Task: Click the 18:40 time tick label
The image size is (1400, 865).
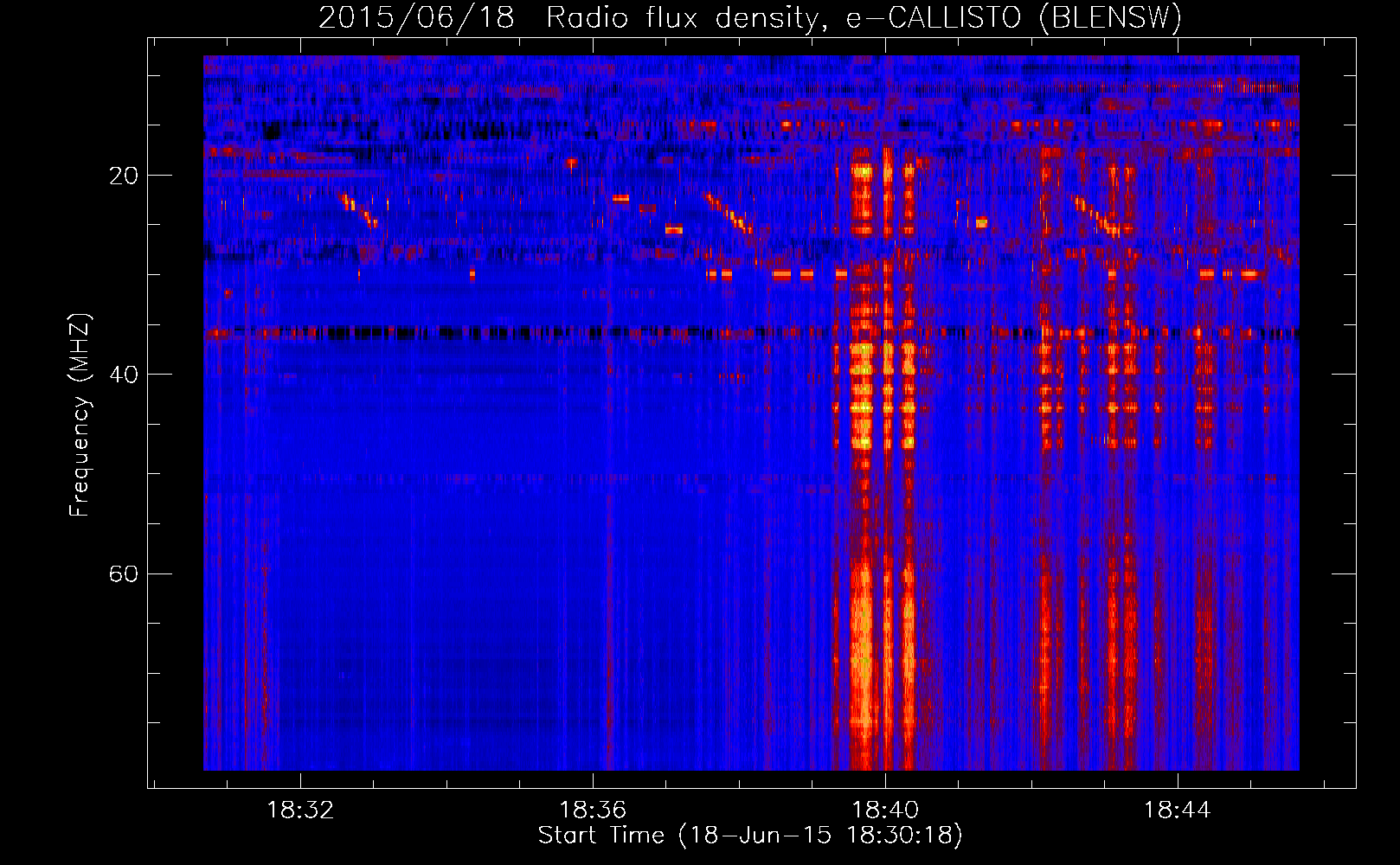Action: [x=885, y=811]
